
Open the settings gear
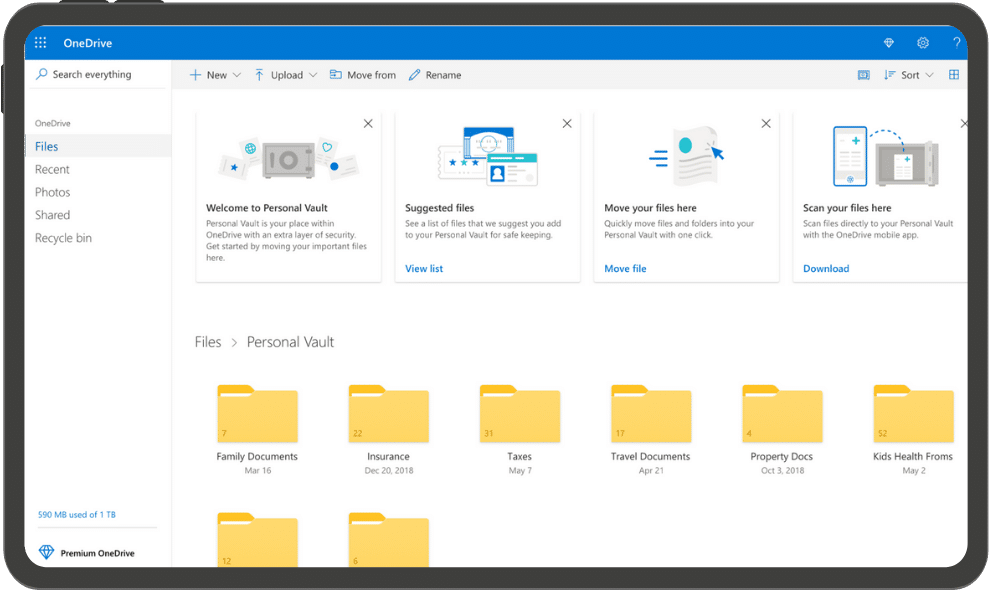click(923, 43)
